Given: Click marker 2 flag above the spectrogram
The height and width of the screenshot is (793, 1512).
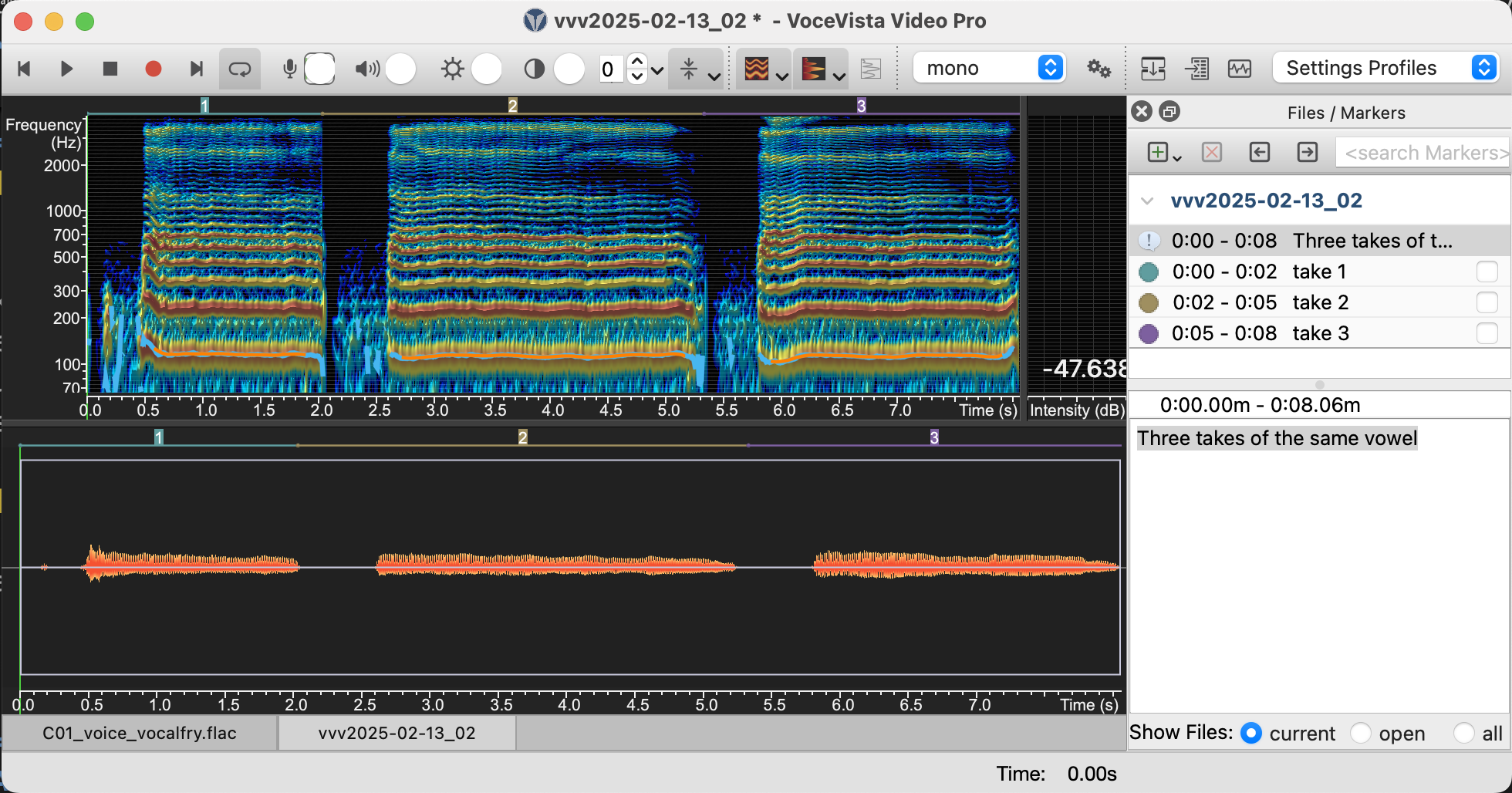Looking at the screenshot, I should tap(512, 106).
